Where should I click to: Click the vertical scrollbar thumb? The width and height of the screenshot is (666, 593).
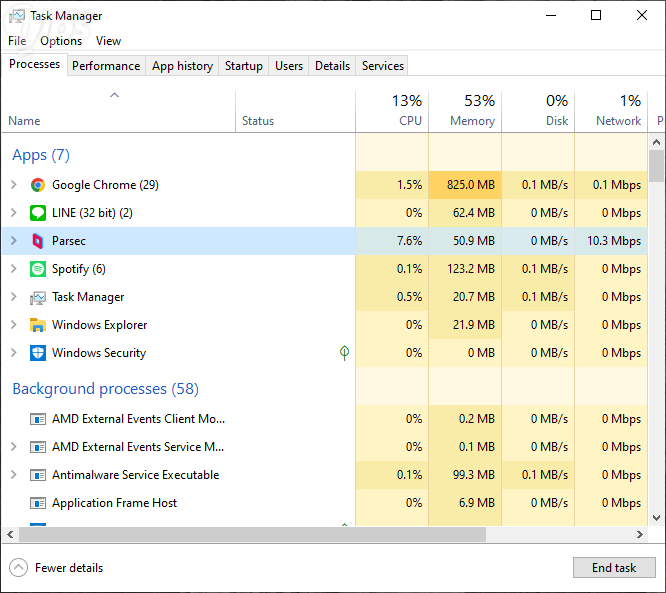click(657, 166)
